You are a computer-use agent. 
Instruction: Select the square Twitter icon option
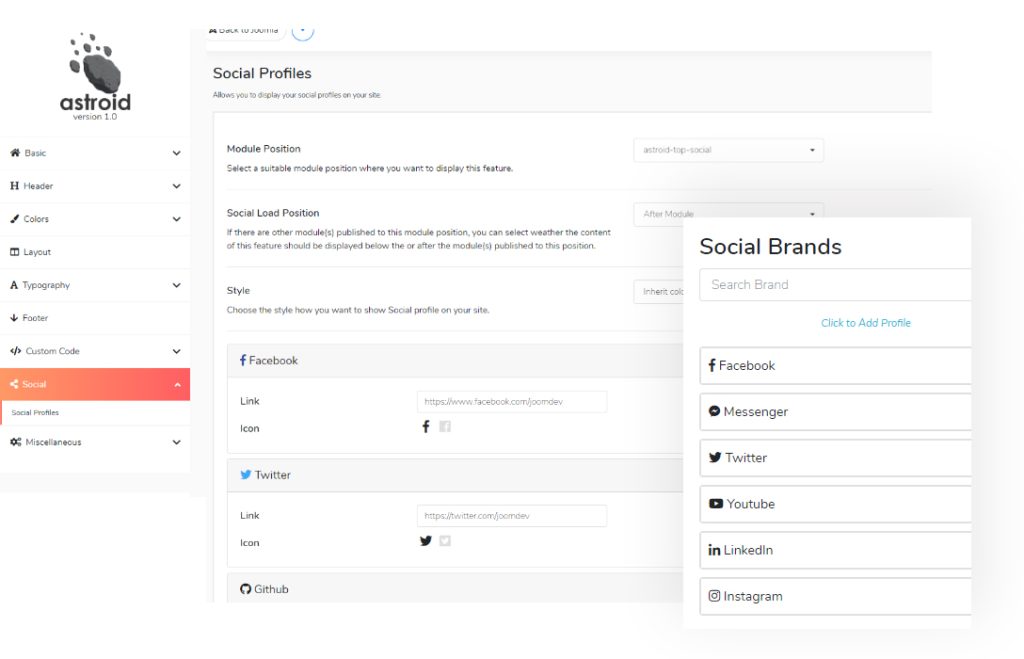[445, 541]
